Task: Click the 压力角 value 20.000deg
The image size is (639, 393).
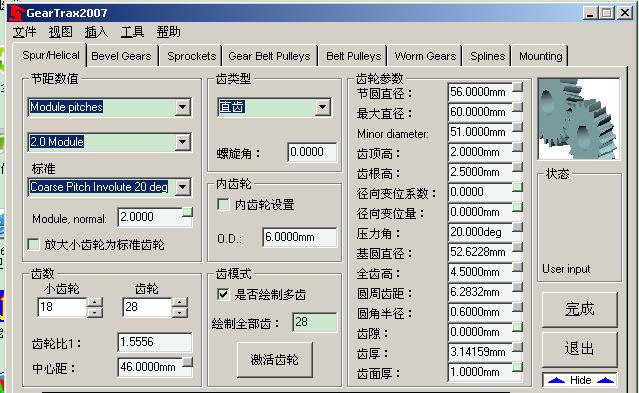Action: tap(480, 232)
